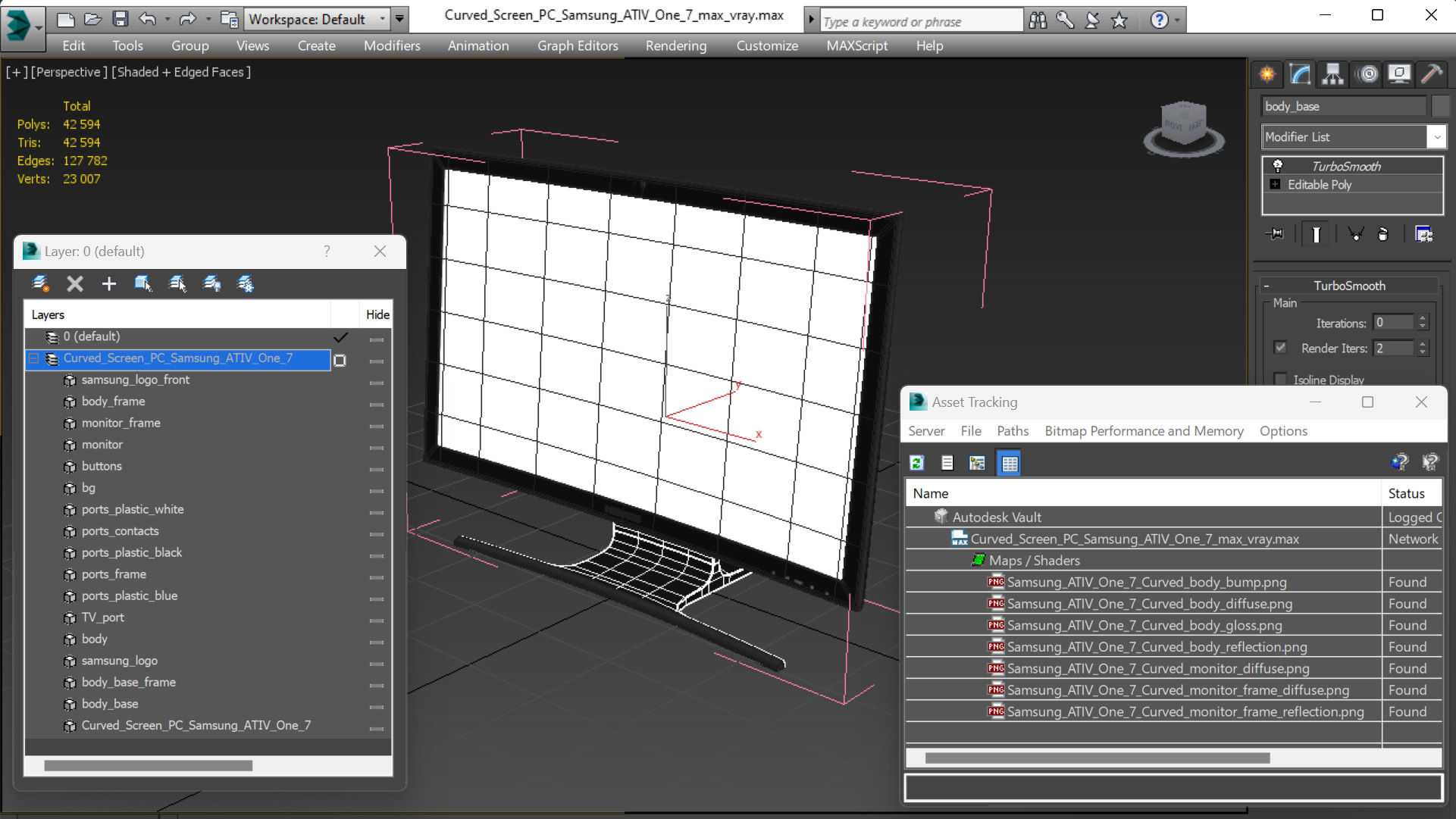The width and height of the screenshot is (1456, 819).
Task: Toggle hide for body_frame layer row
Action: [376, 405]
